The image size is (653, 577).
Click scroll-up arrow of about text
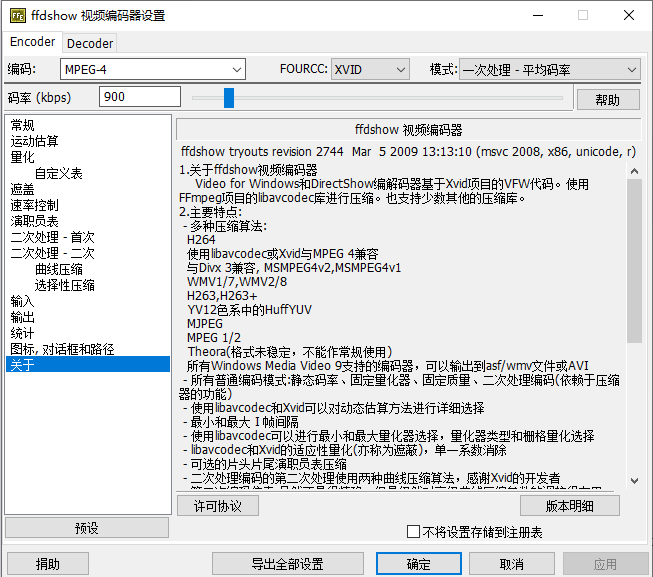click(634, 171)
